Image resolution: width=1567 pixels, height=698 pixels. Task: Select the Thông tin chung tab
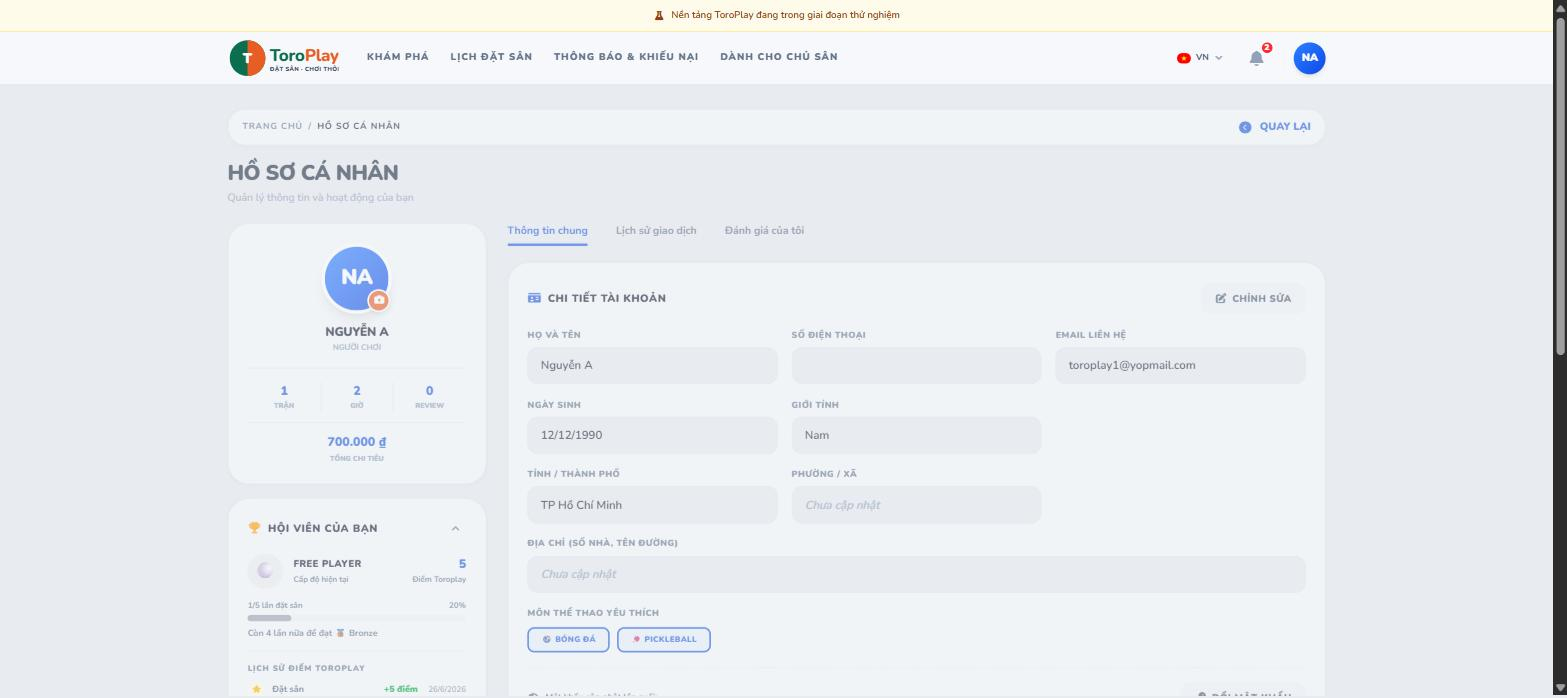(x=547, y=231)
